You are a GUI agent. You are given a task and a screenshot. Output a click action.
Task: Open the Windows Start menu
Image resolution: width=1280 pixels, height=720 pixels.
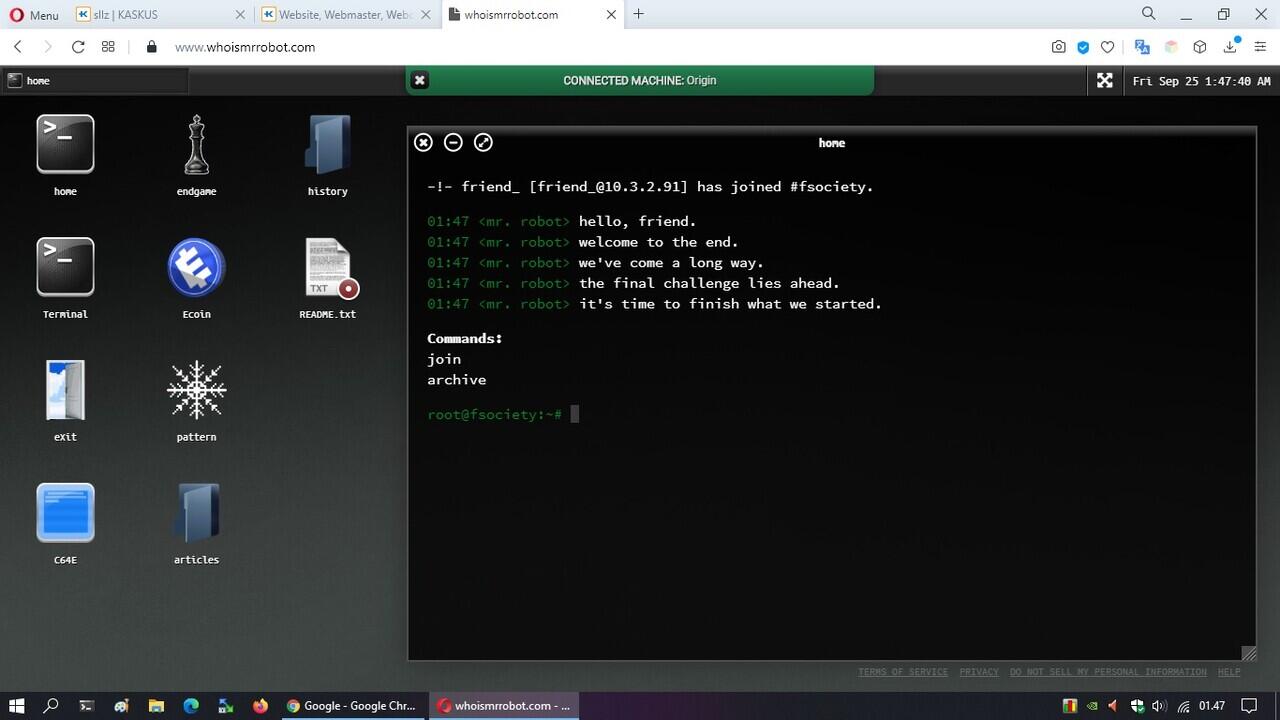tap(17, 705)
